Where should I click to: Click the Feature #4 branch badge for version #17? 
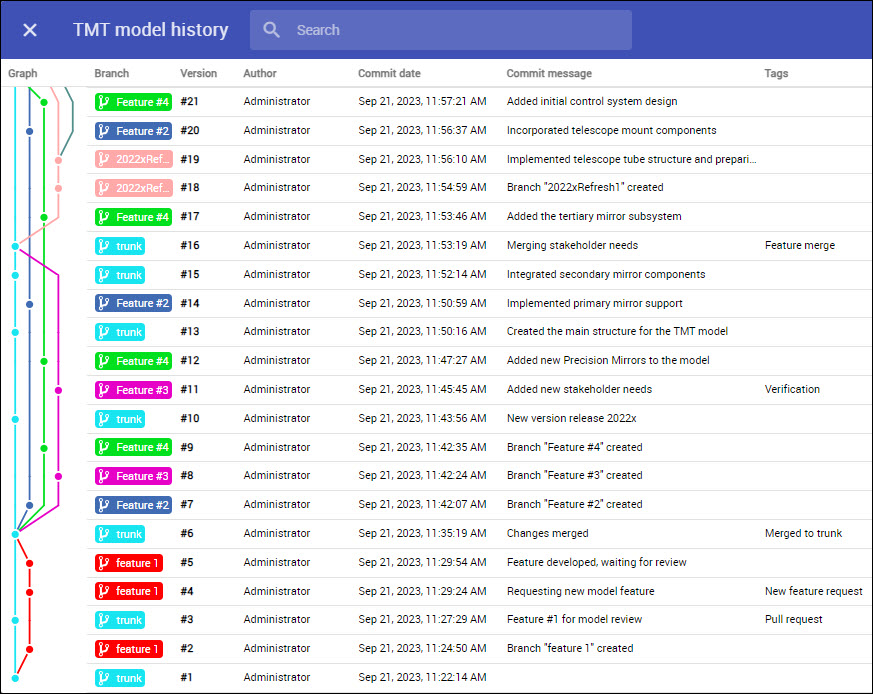point(133,217)
